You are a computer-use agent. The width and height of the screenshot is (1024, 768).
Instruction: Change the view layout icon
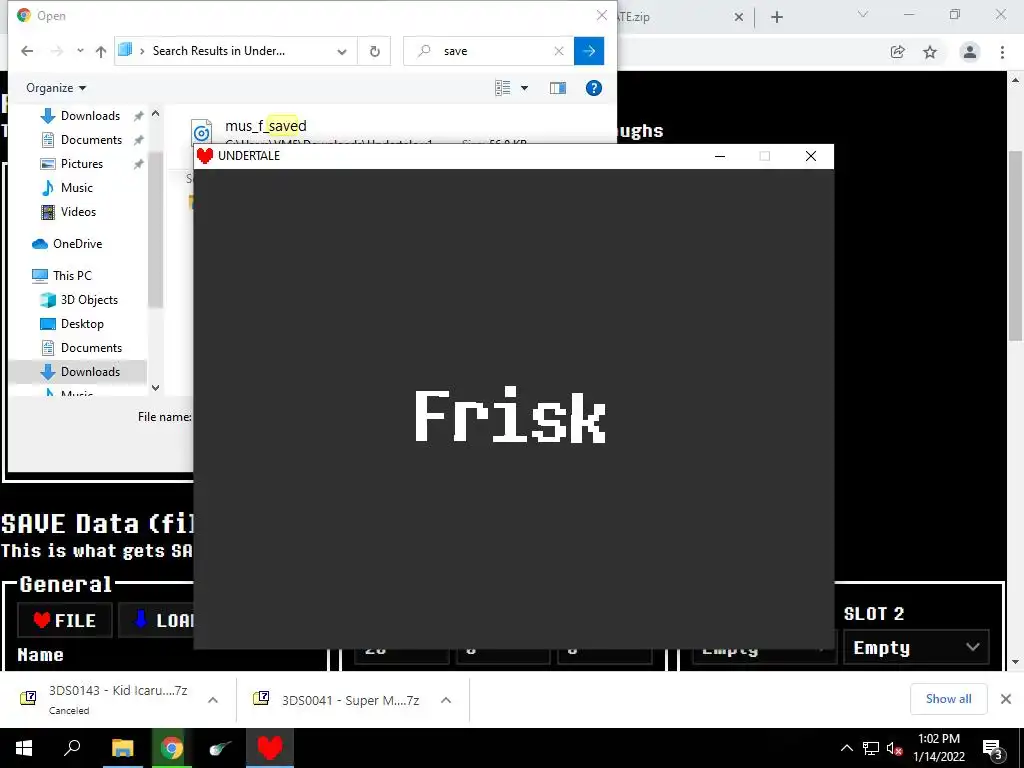pos(502,88)
